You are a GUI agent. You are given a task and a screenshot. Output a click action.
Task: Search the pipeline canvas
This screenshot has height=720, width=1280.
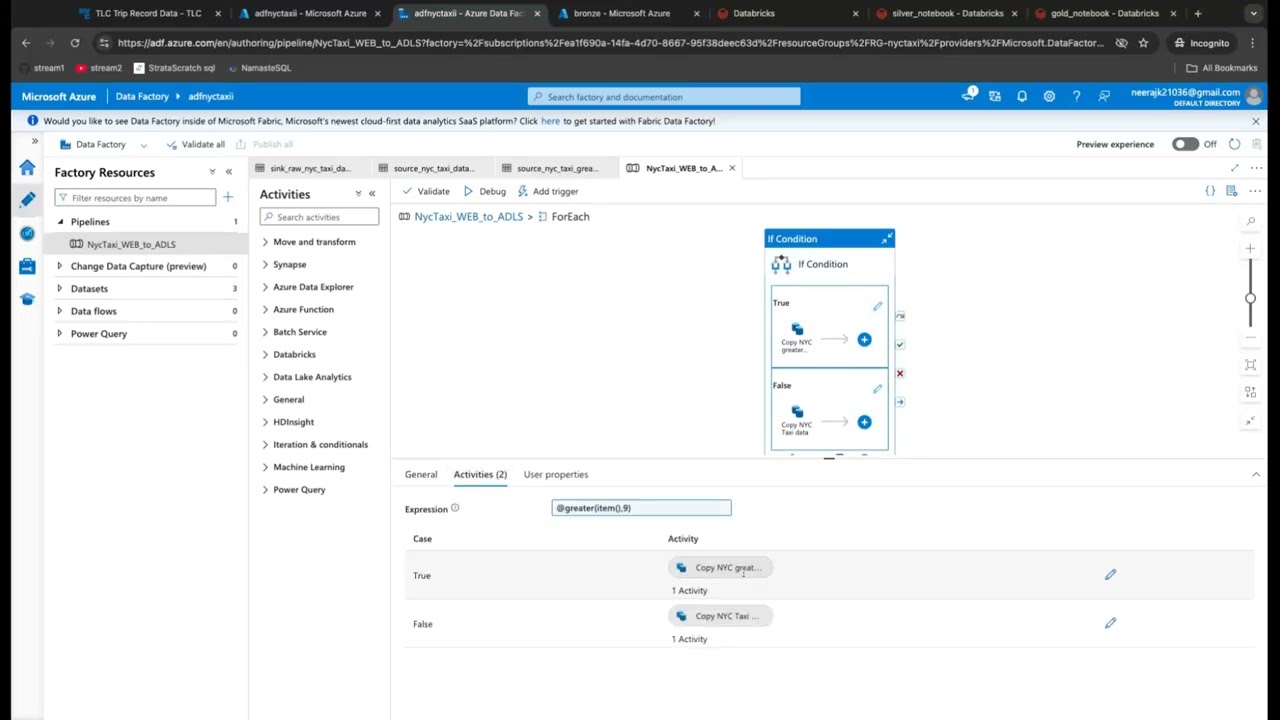1250,221
